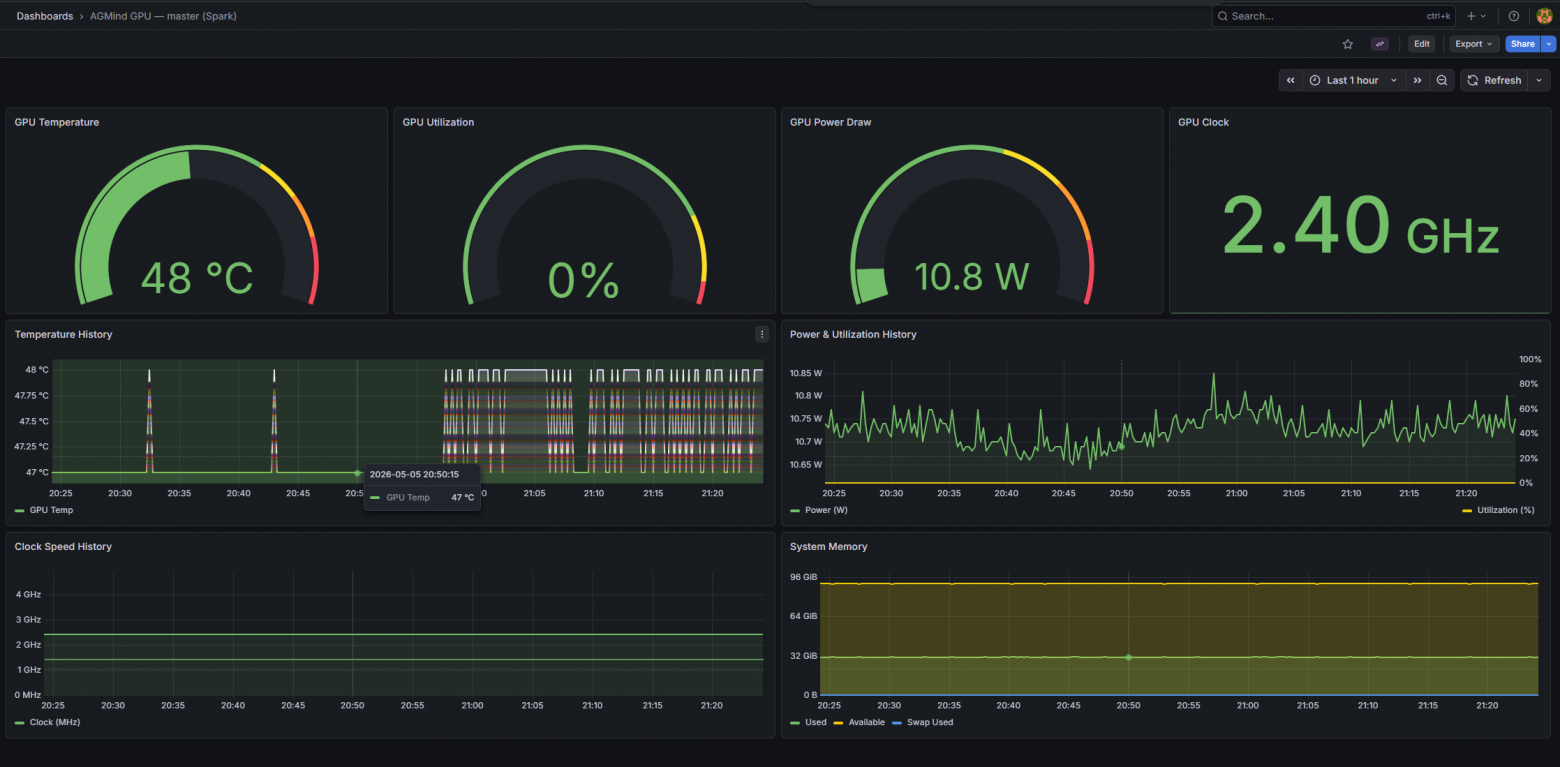Viewport: 1560px width, 767px height.
Task: Click the 100% right axis label
Action: coord(1530,359)
